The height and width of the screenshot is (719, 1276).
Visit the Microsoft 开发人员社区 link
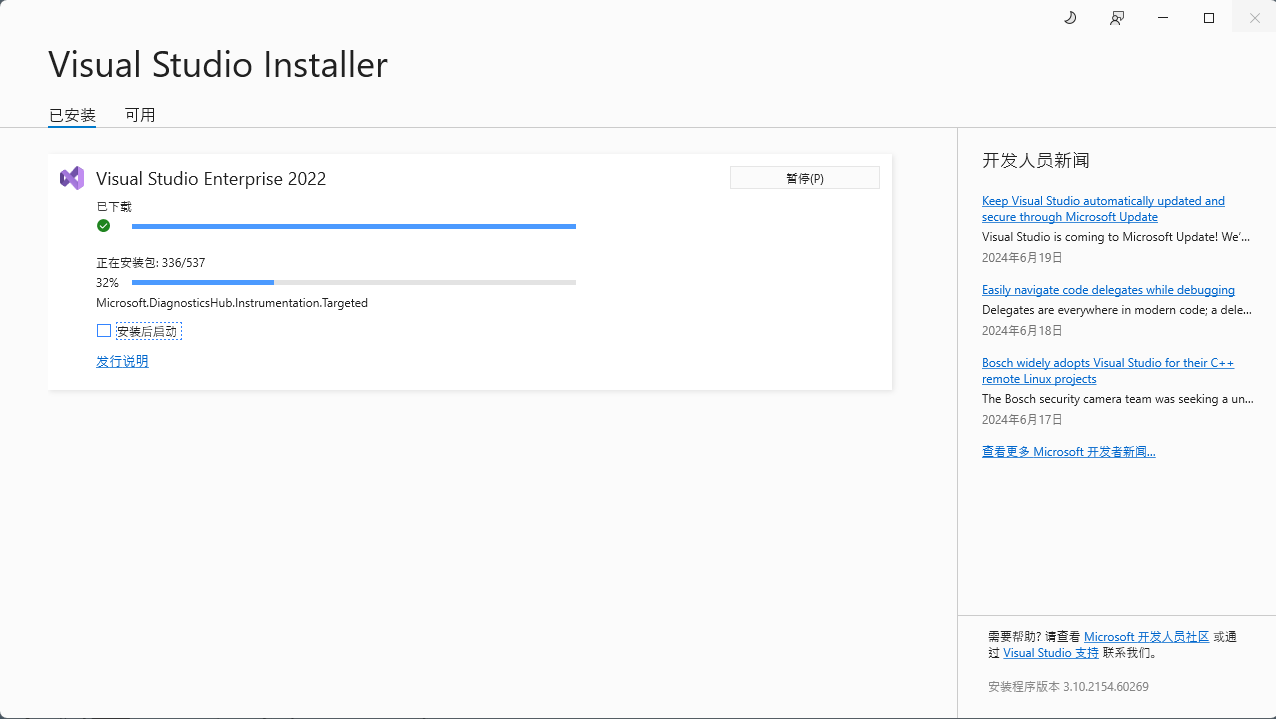1146,637
